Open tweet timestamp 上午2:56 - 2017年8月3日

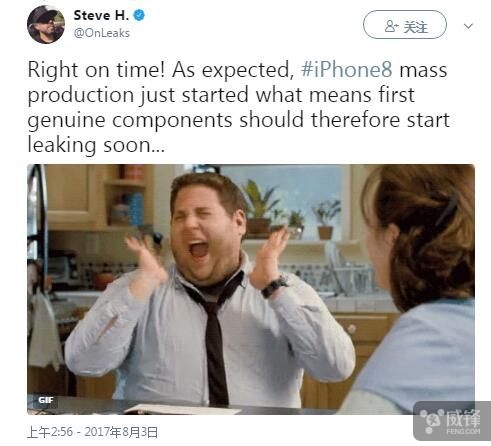(x=92, y=432)
